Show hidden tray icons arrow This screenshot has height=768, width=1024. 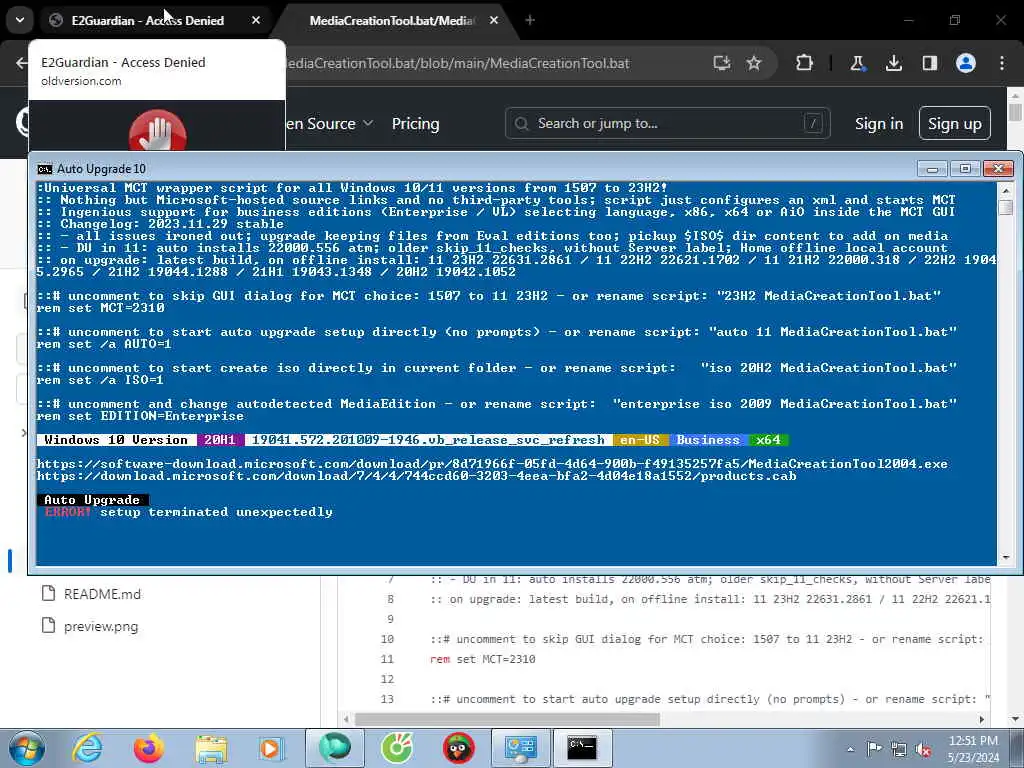click(x=851, y=749)
